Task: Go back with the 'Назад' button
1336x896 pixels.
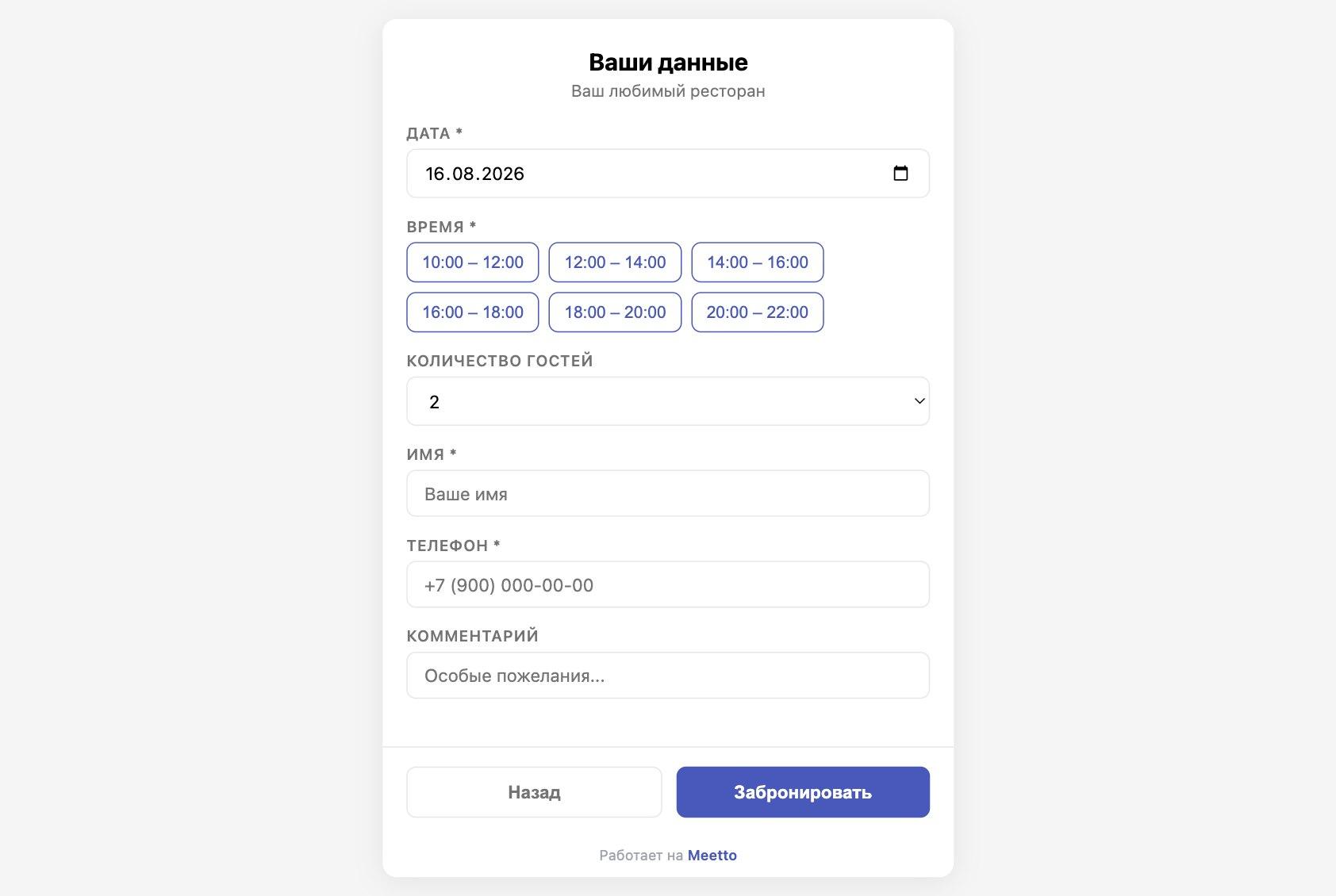Action: tap(534, 792)
